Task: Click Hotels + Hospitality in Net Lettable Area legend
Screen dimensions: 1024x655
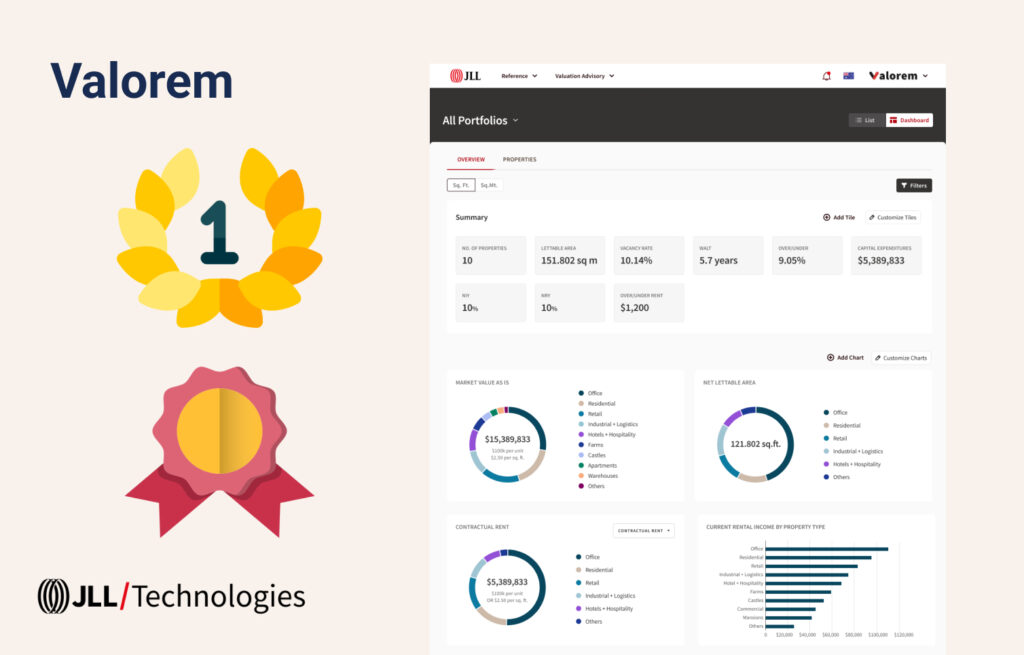Action: pos(857,464)
